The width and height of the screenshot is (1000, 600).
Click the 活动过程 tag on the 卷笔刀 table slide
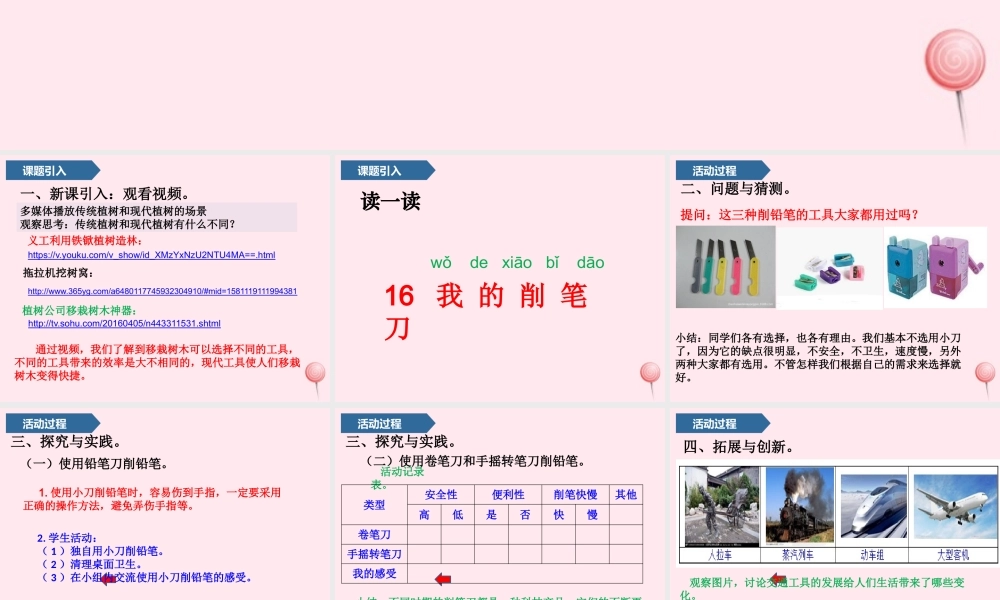pos(387,423)
